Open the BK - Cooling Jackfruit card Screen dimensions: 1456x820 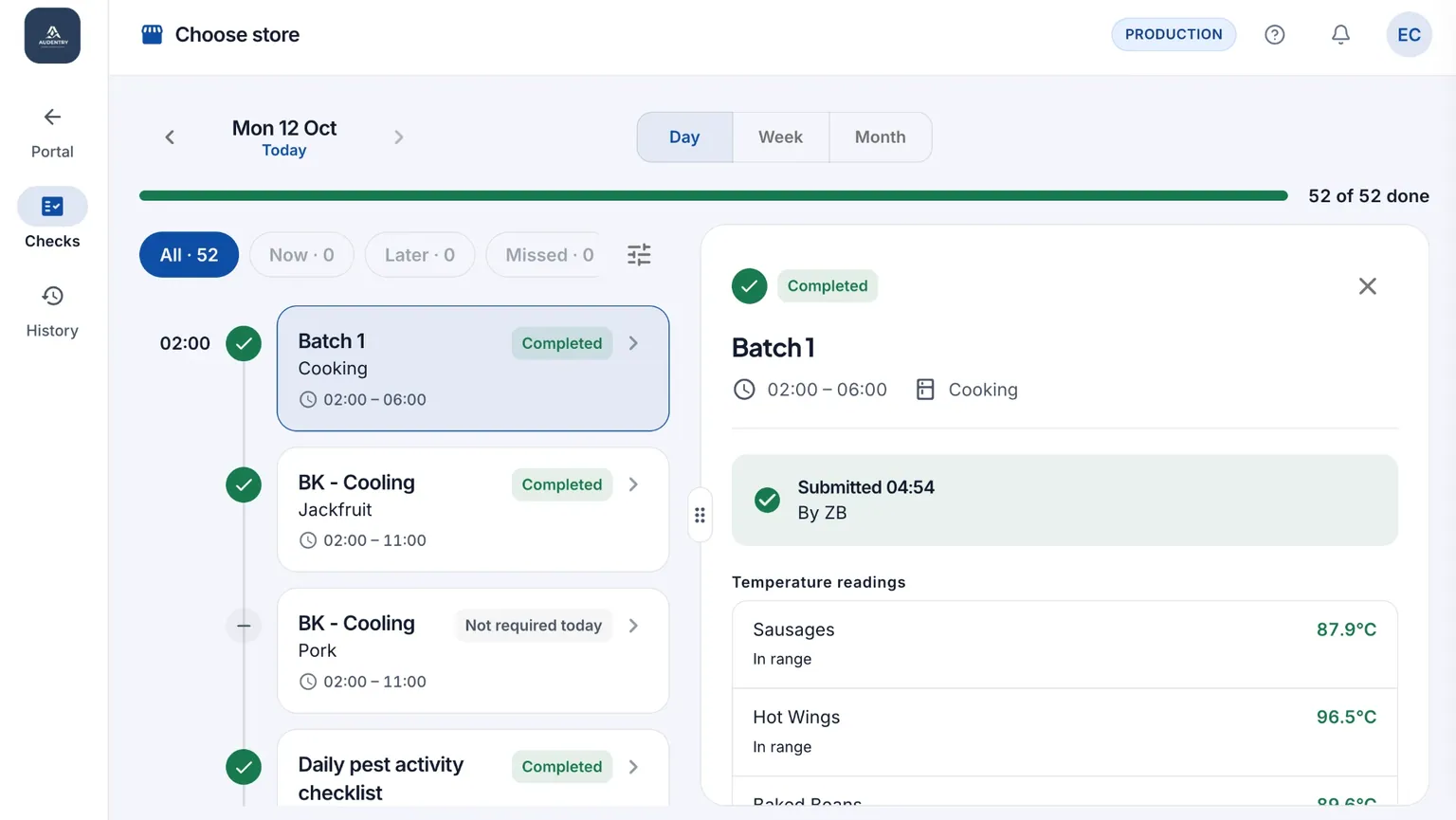(473, 510)
